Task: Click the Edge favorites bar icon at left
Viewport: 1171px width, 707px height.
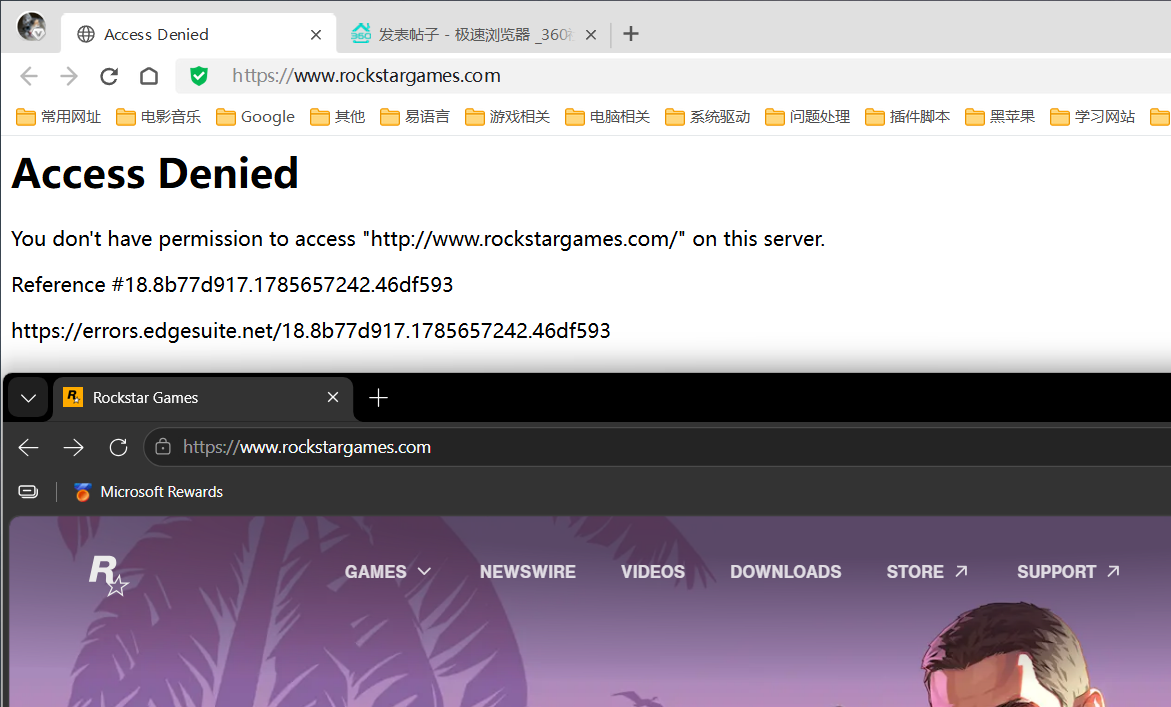Action: [28, 491]
